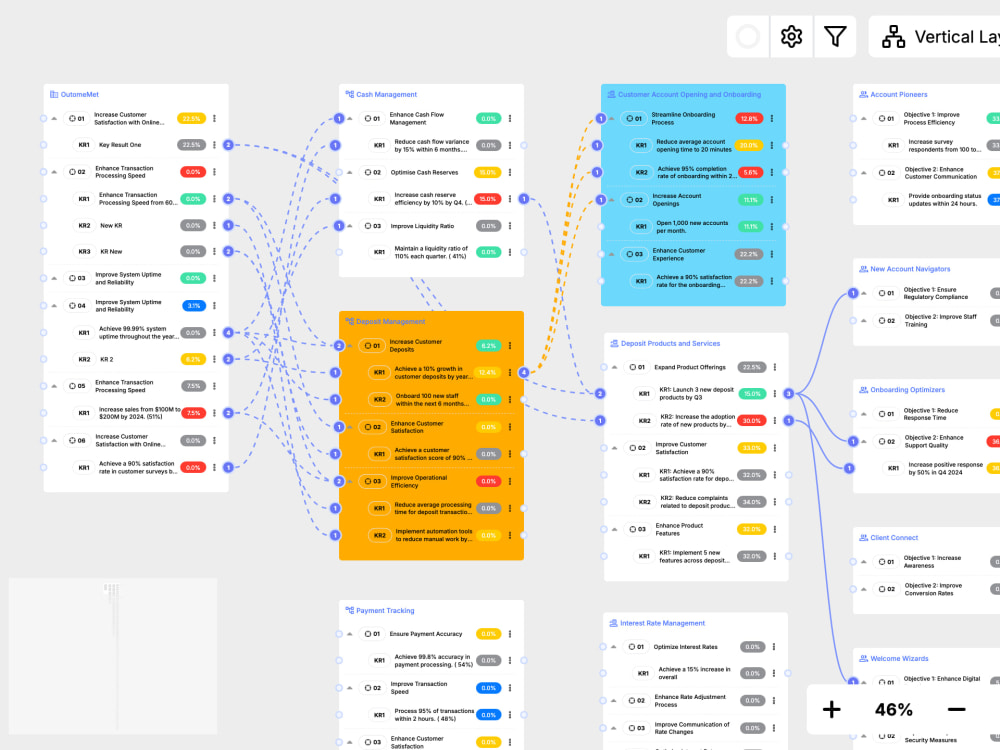
Task: Collapse objective 03 Improve Operational Efficiency
Action: click(x=349, y=481)
